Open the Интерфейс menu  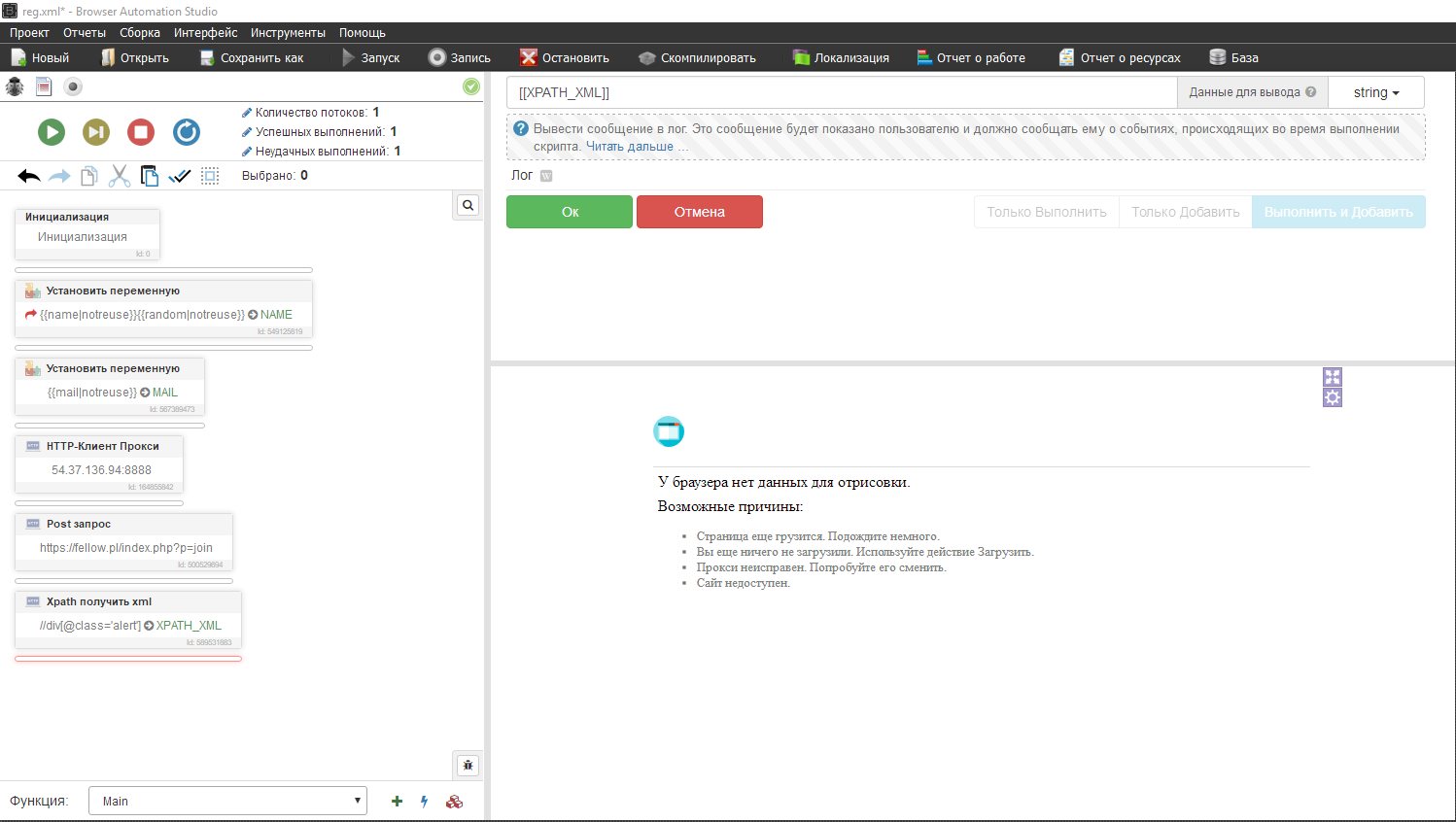(205, 33)
